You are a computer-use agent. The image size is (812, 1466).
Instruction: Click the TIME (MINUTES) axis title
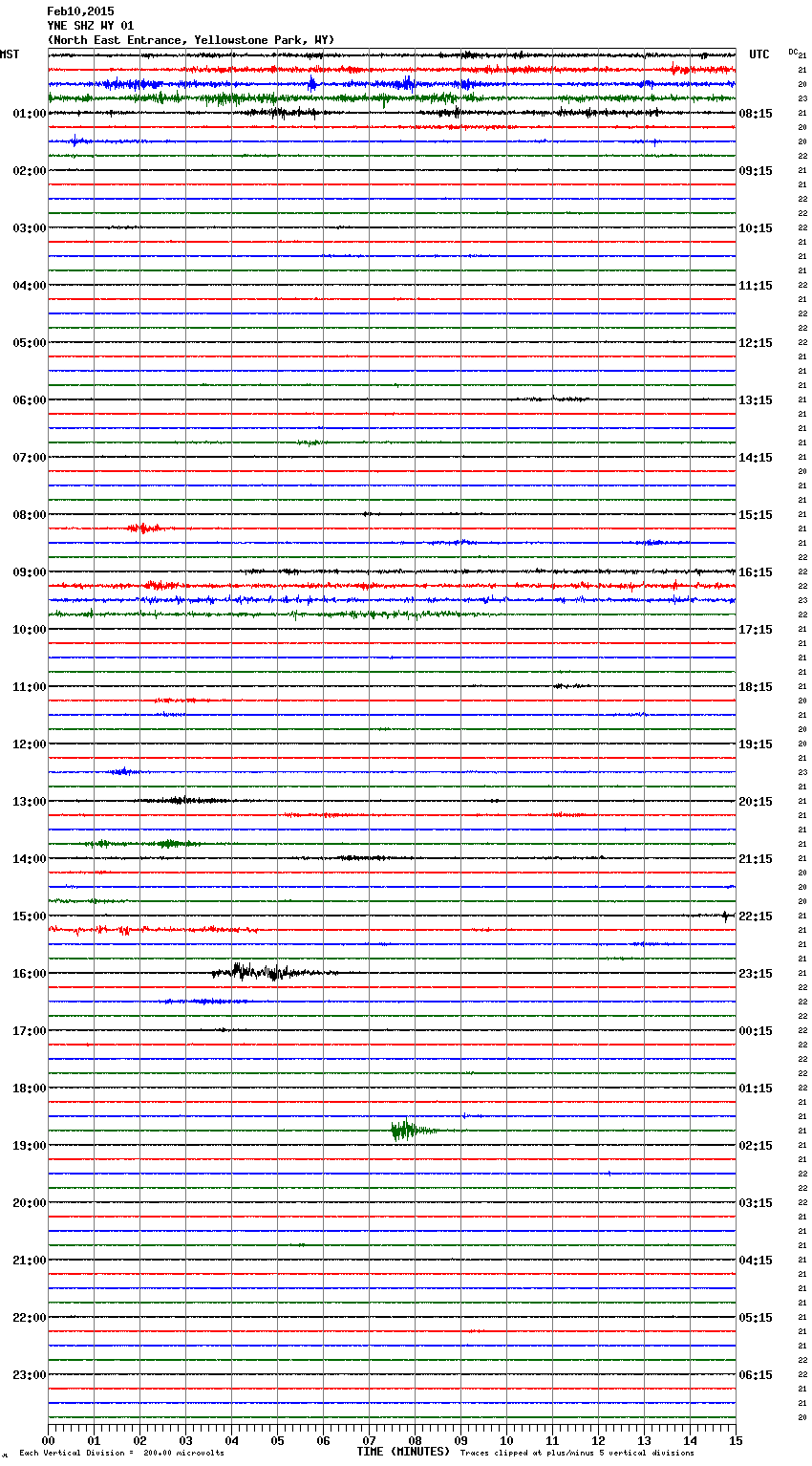(x=403, y=1452)
